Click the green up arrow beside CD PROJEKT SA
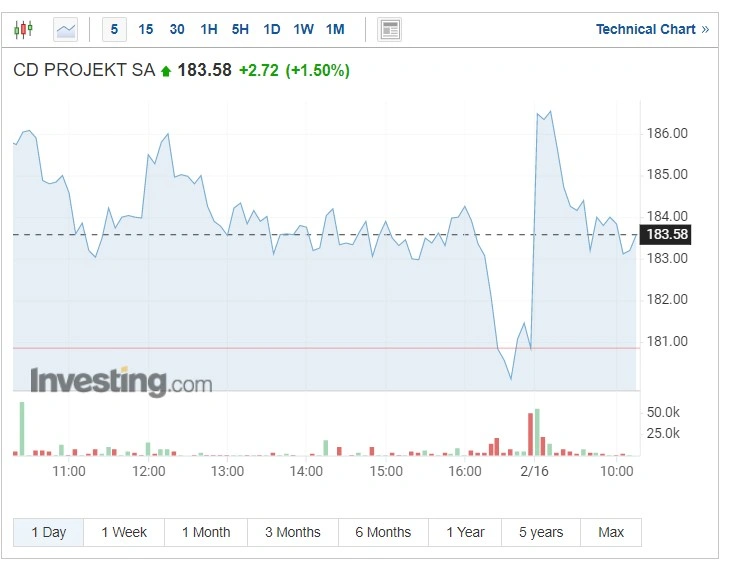 (x=166, y=71)
